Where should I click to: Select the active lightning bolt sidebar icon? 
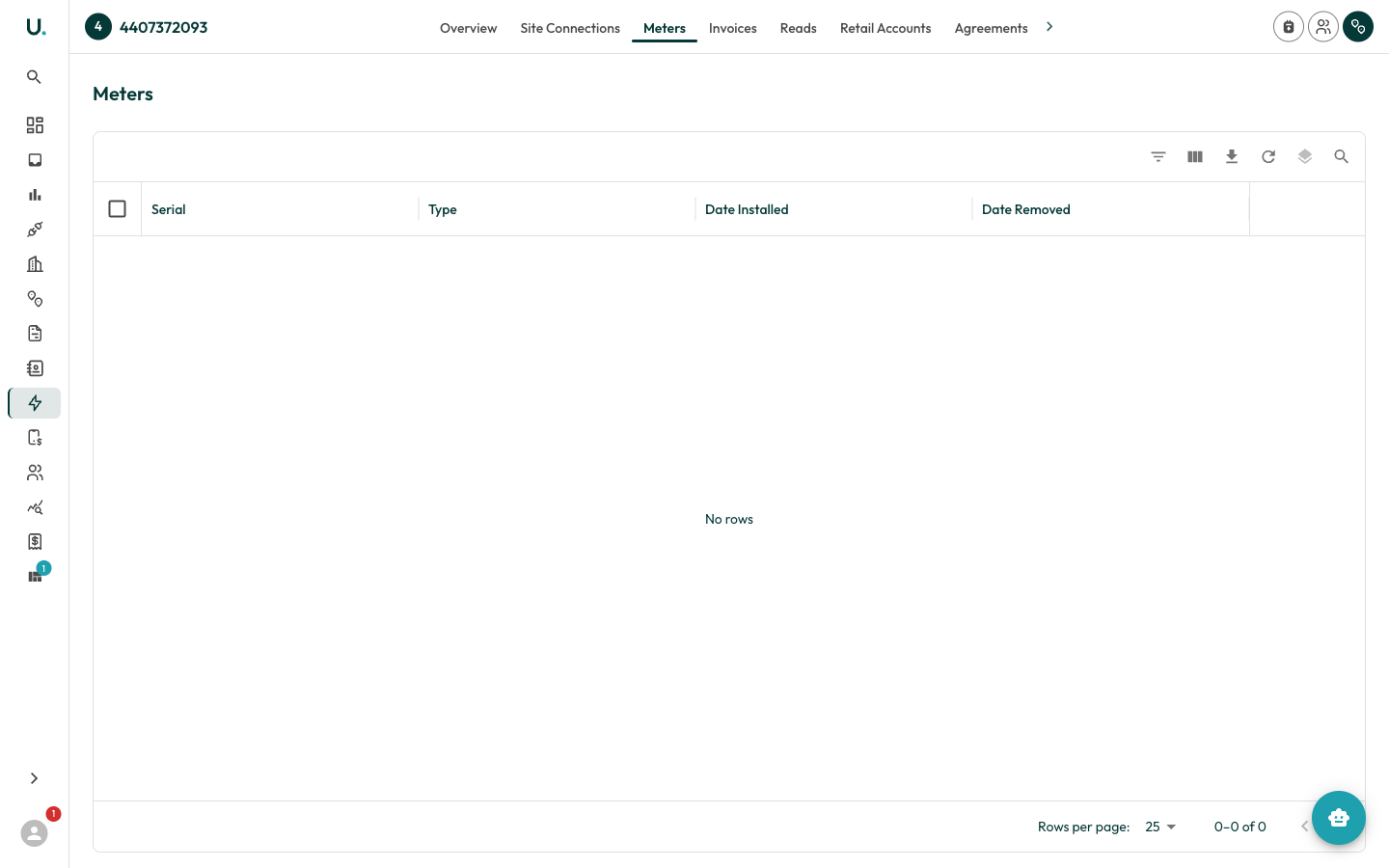[35, 403]
